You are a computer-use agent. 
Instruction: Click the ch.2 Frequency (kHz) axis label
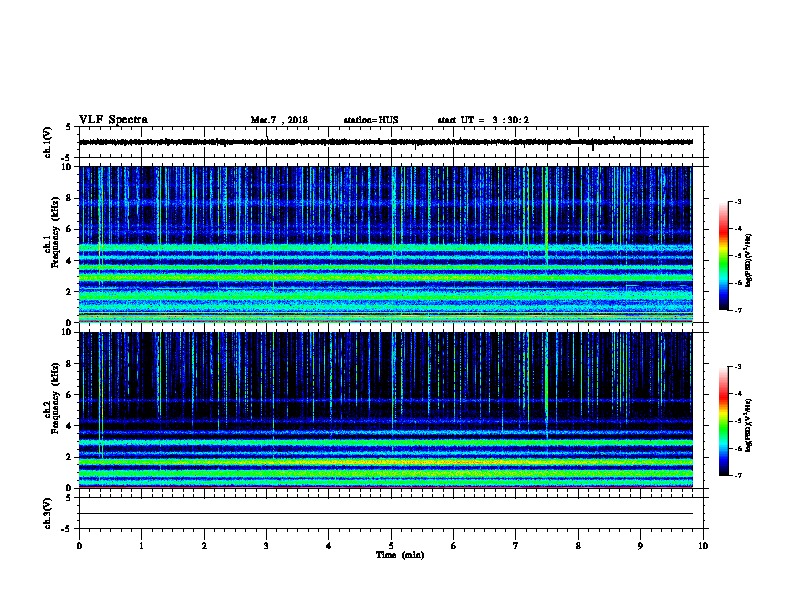pyautogui.click(x=52, y=398)
